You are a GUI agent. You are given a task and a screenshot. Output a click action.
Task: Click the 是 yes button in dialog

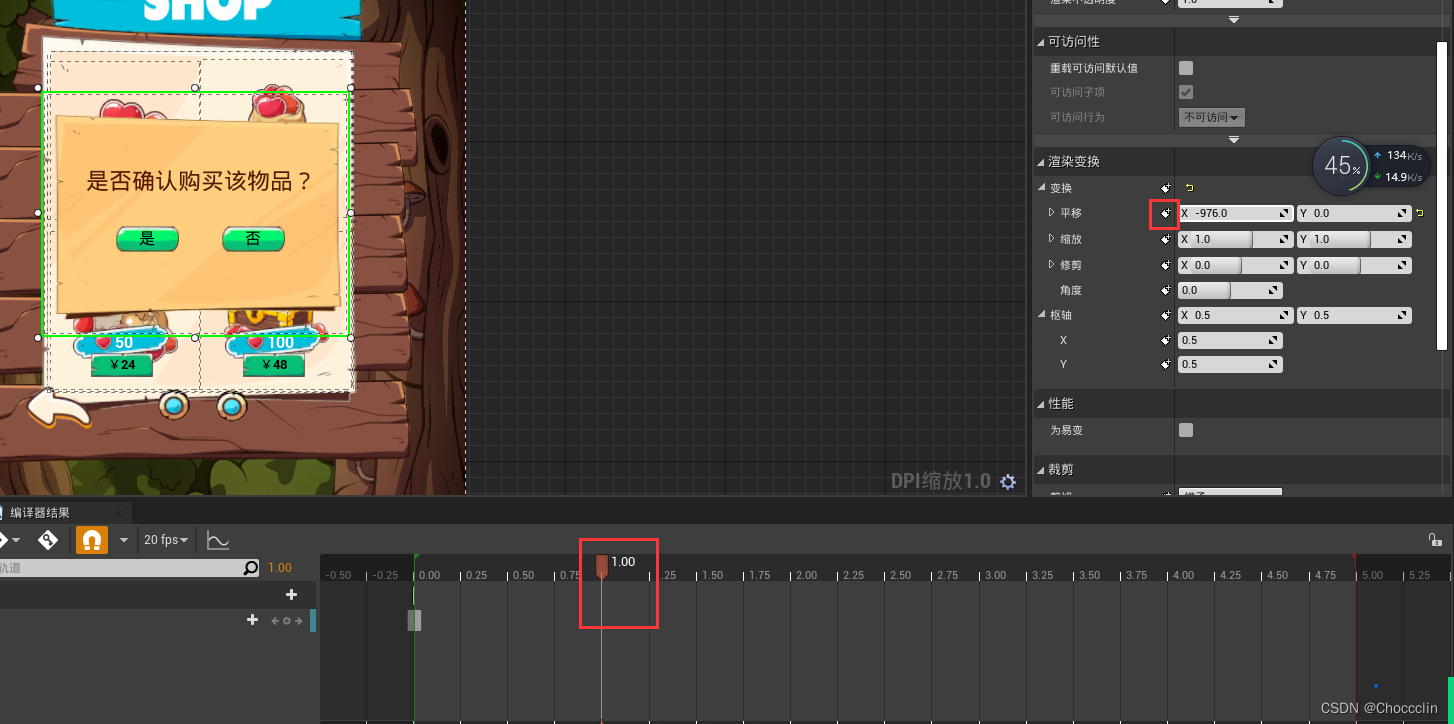coord(147,239)
